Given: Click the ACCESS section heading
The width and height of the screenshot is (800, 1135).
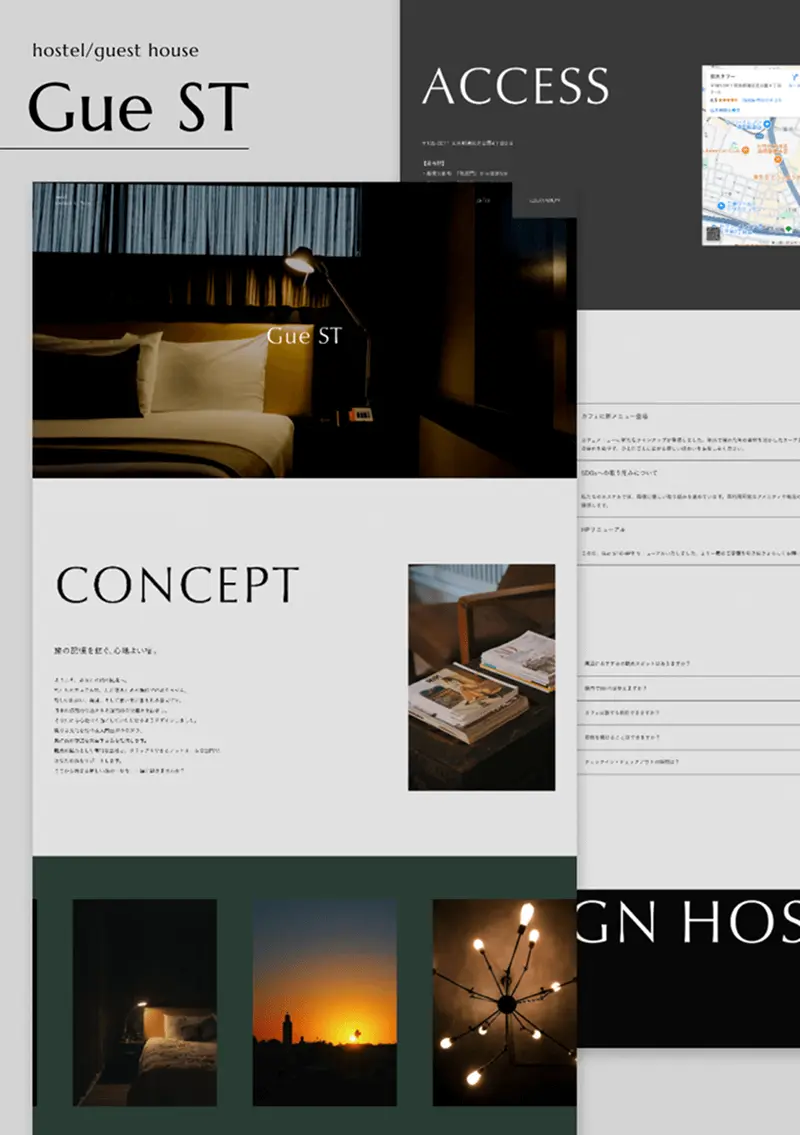Looking at the screenshot, I should (515, 87).
